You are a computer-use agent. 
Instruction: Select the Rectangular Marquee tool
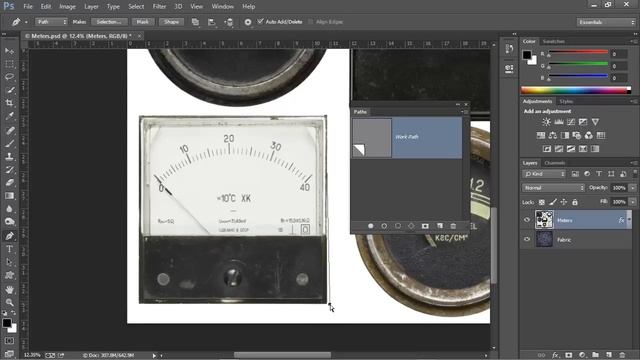(x=9, y=64)
